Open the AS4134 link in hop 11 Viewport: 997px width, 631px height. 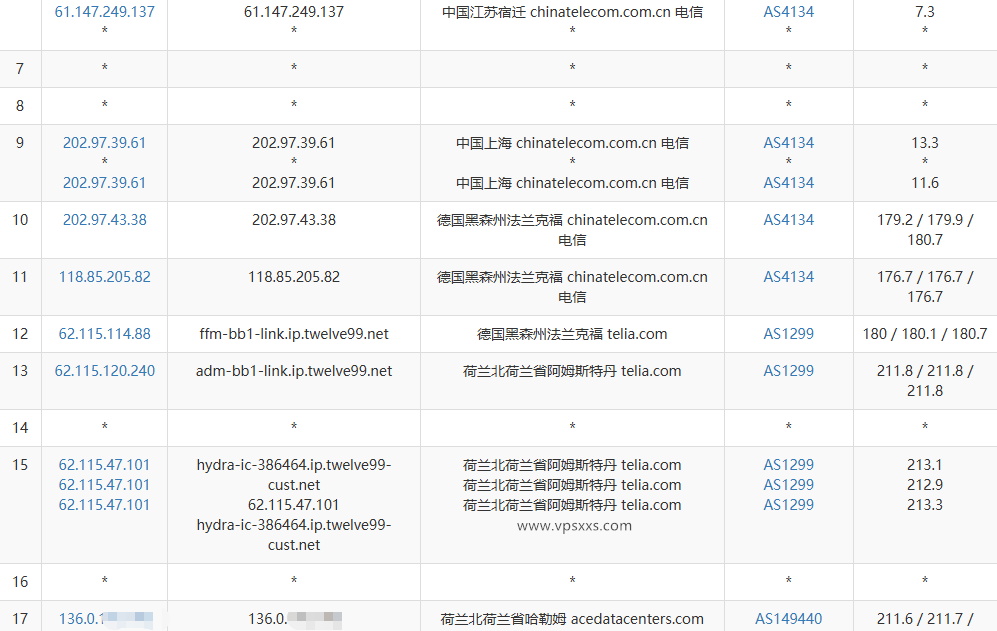[x=788, y=277]
